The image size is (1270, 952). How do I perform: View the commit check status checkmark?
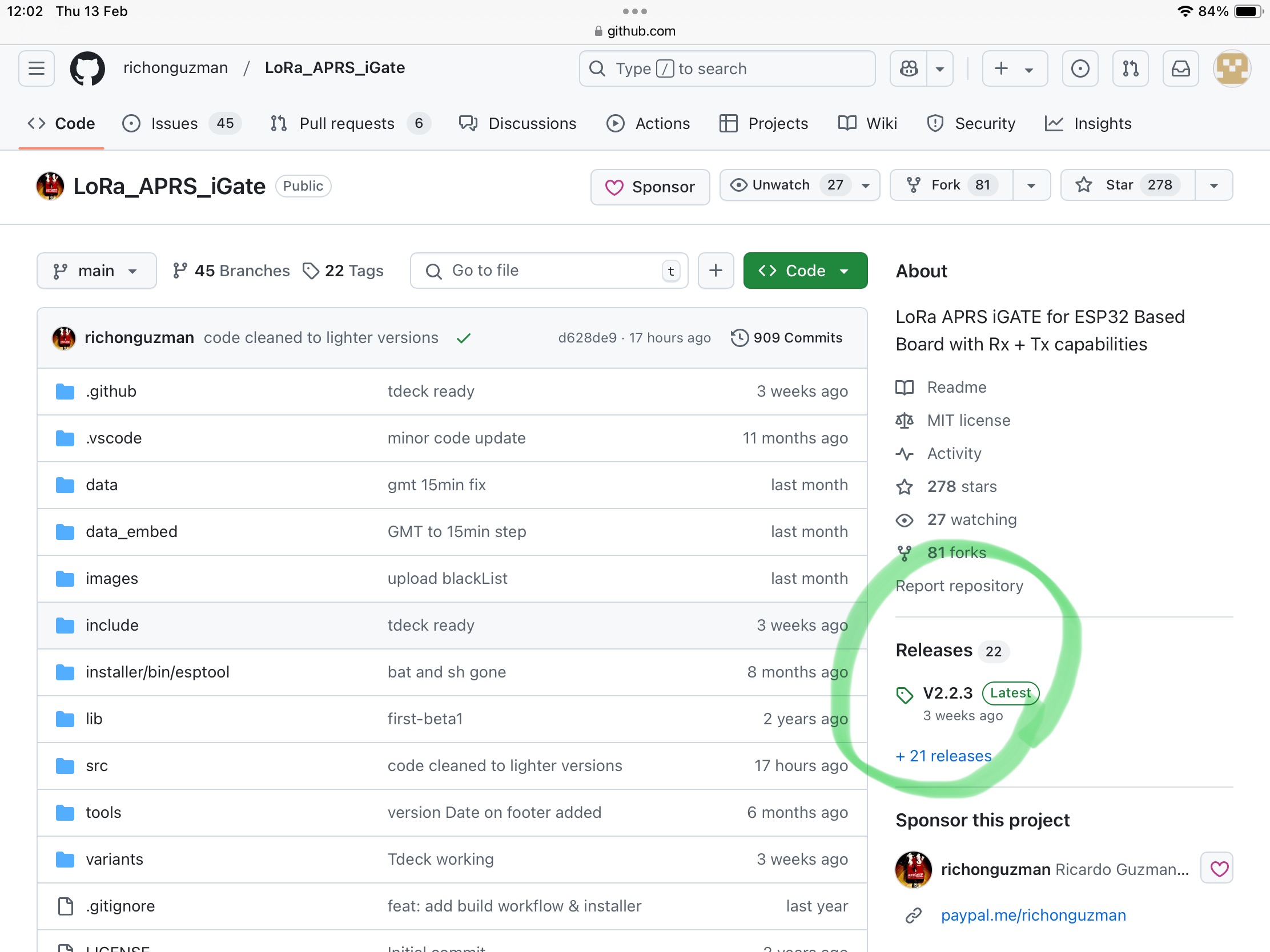click(463, 338)
